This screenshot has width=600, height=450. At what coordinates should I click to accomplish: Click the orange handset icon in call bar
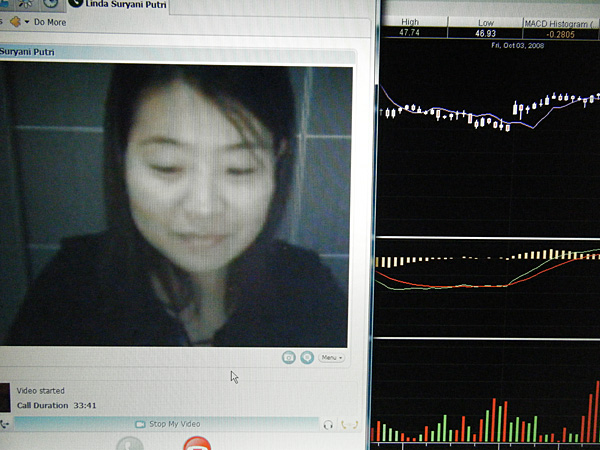[x=349, y=424]
